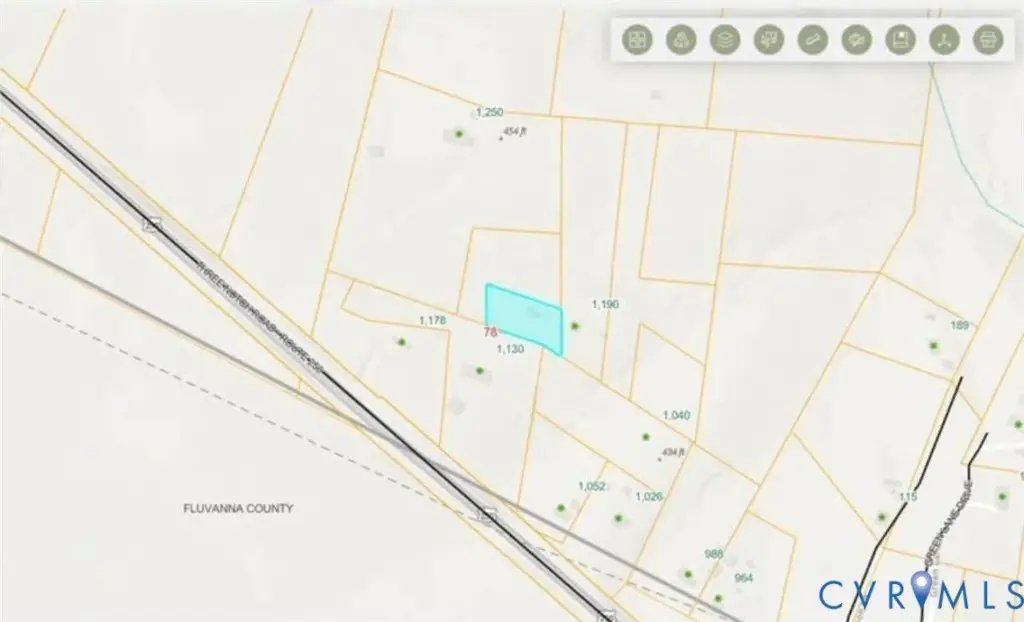This screenshot has width=1024, height=622.
Task: Click the FLUVANNA COUNTY map label
Action: (x=238, y=508)
